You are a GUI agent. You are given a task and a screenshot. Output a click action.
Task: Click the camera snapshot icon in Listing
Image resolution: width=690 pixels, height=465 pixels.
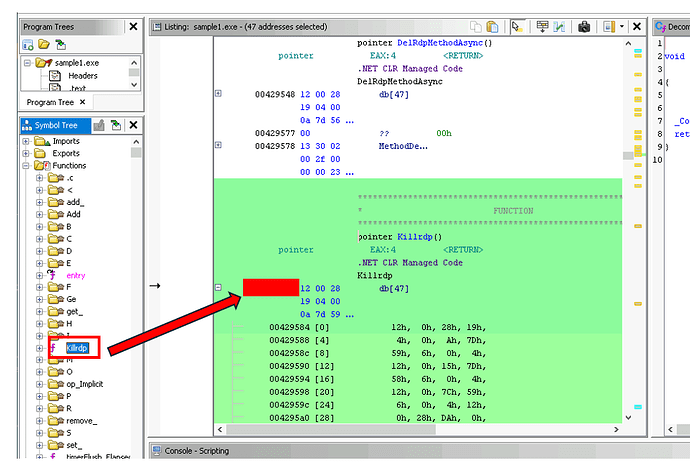584,27
